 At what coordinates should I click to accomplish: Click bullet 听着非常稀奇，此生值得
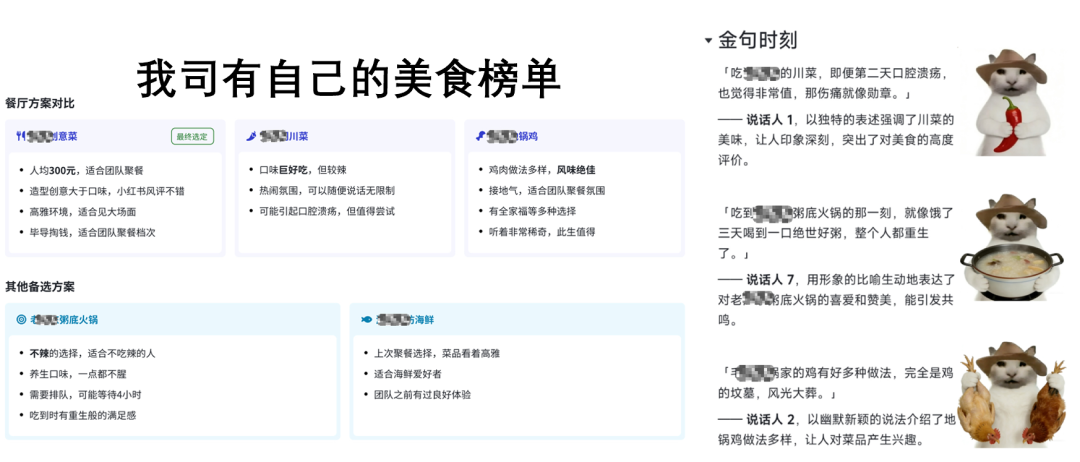coord(542,232)
